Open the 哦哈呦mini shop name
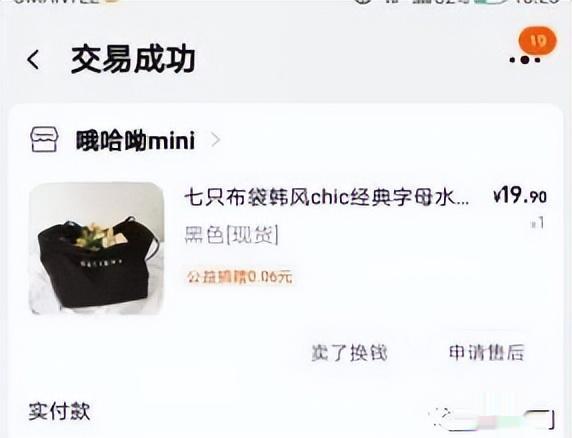The width and height of the screenshot is (572, 438). (x=135, y=140)
